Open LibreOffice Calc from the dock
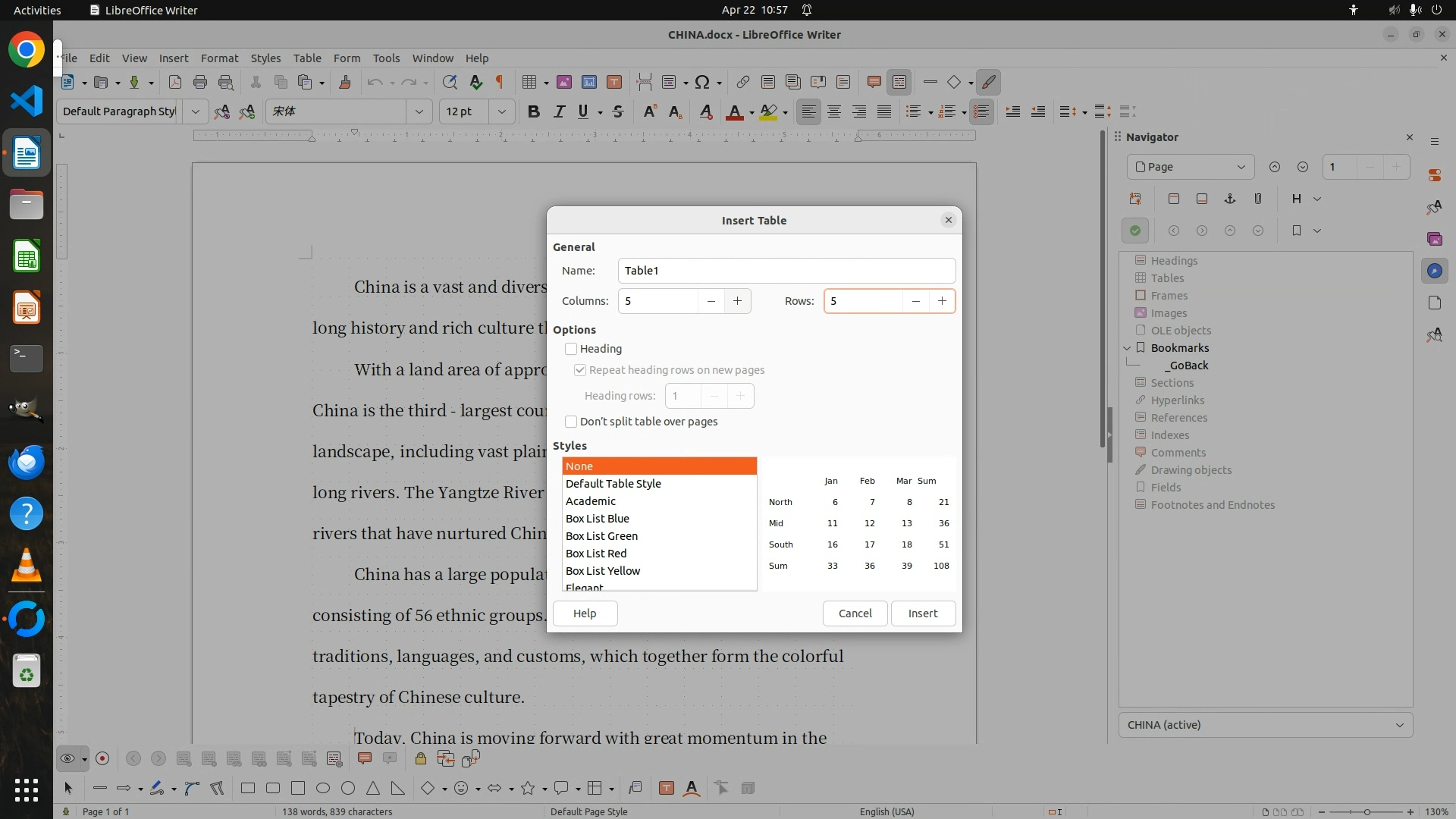Screen dimensions: 1456x819 click(27, 256)
